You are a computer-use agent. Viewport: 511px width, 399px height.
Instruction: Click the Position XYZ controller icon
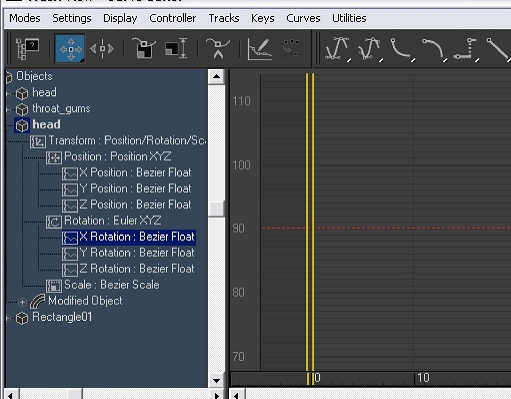click(54, 158)
